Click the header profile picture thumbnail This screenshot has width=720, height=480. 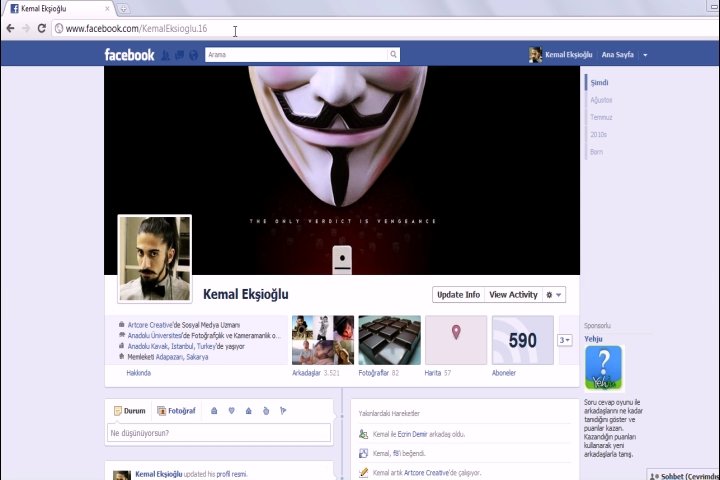click(x=535, y=55)
